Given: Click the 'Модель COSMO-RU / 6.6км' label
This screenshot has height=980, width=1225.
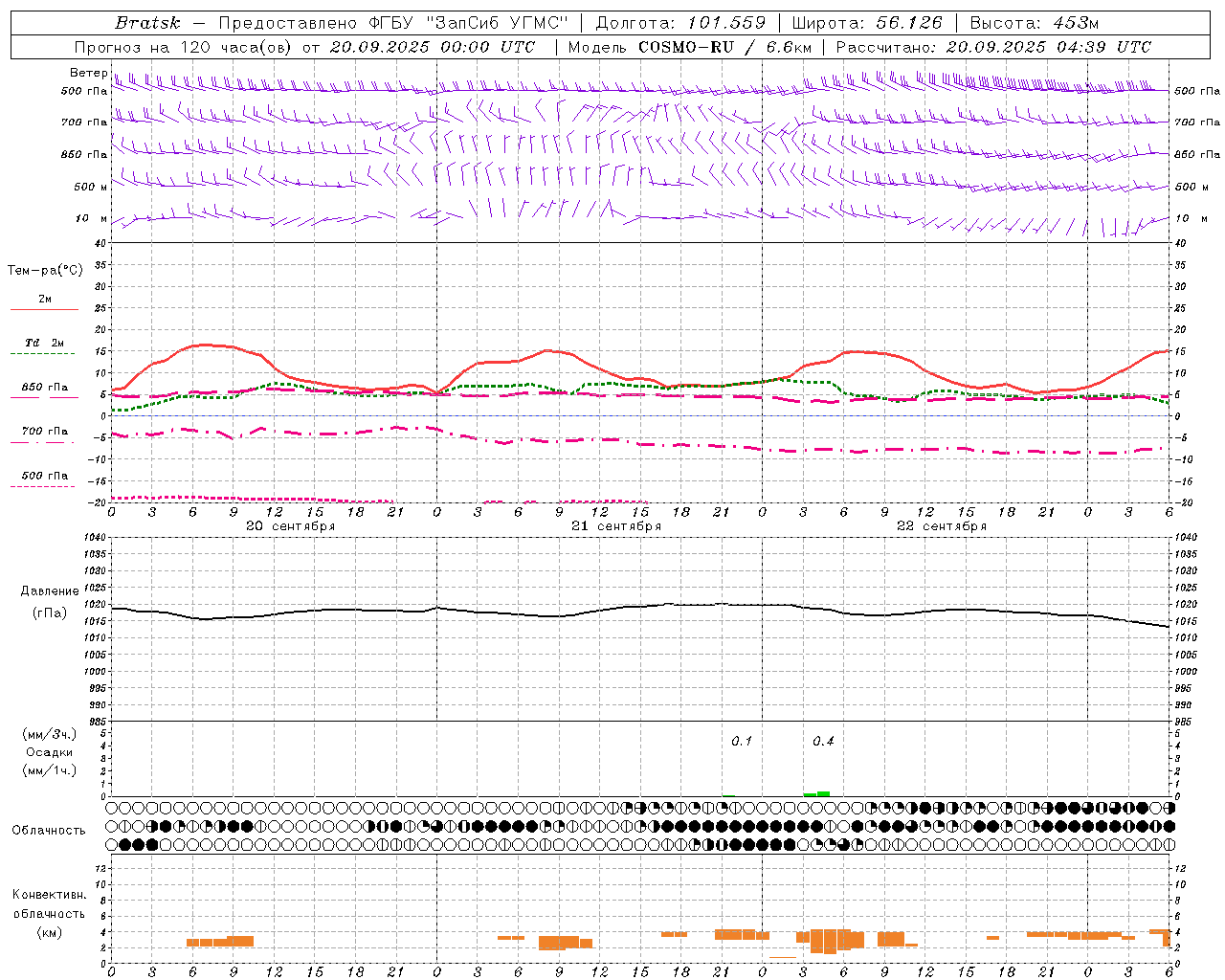Looking at the screenshot, I should (689, 46).
